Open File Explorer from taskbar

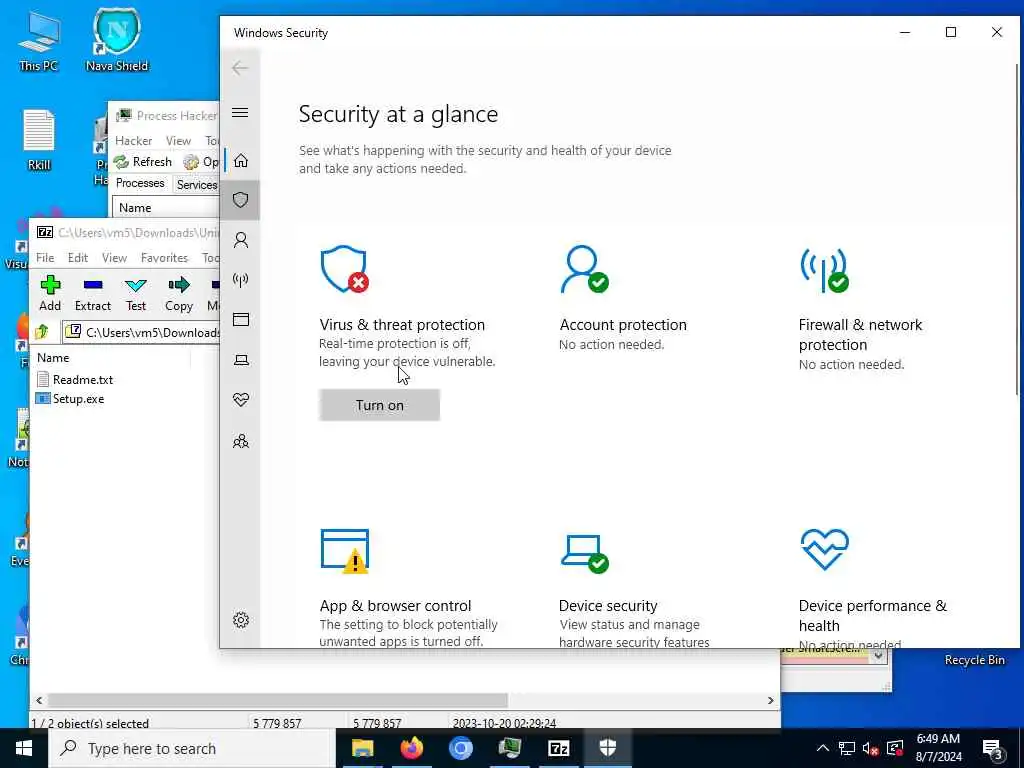coord(362,748)
